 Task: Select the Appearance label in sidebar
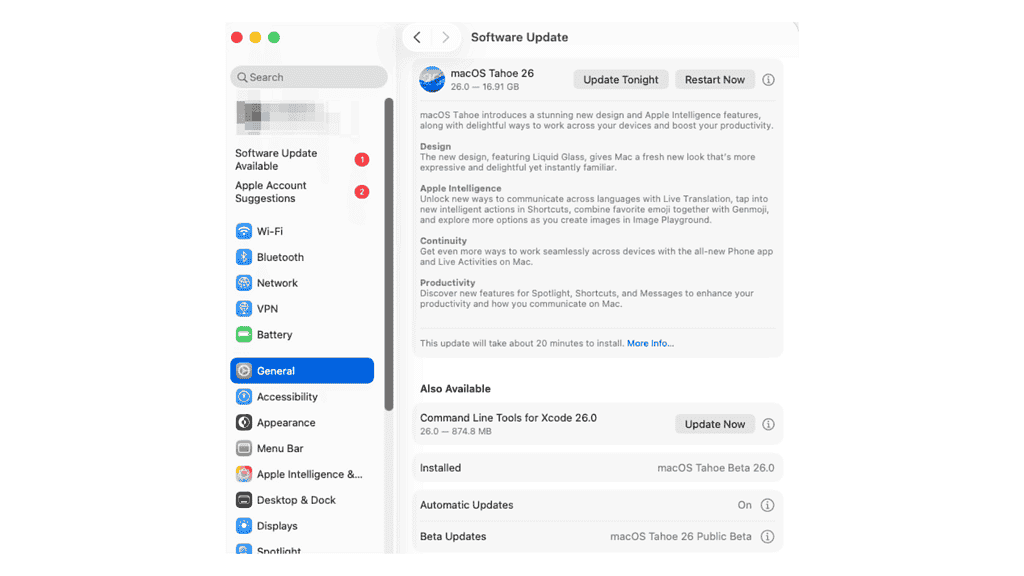(x=285, y=423)
